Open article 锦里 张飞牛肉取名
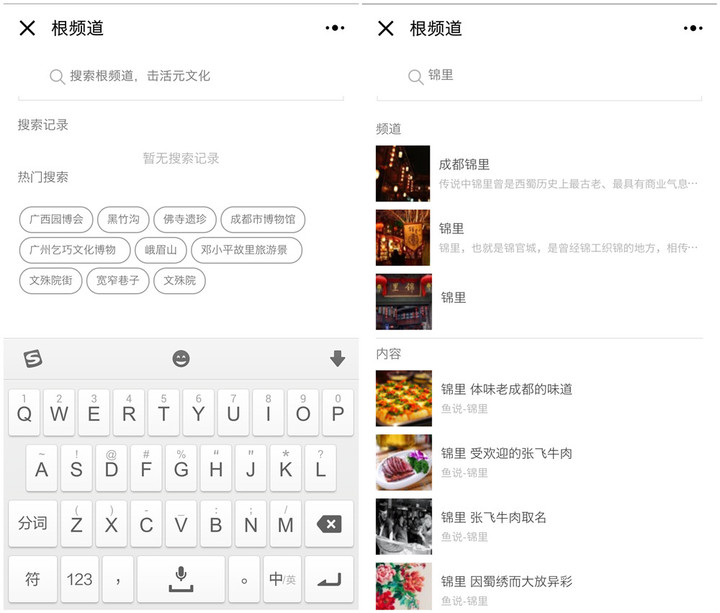The height and width of the screenshot is (613, 720). tap(540, 527)
